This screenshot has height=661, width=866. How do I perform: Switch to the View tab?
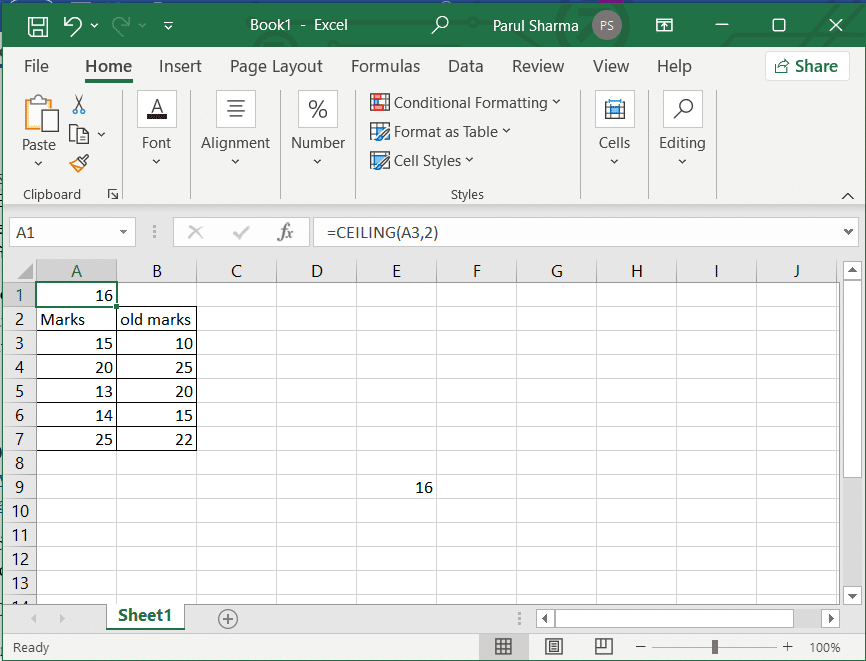coord(611,66)
